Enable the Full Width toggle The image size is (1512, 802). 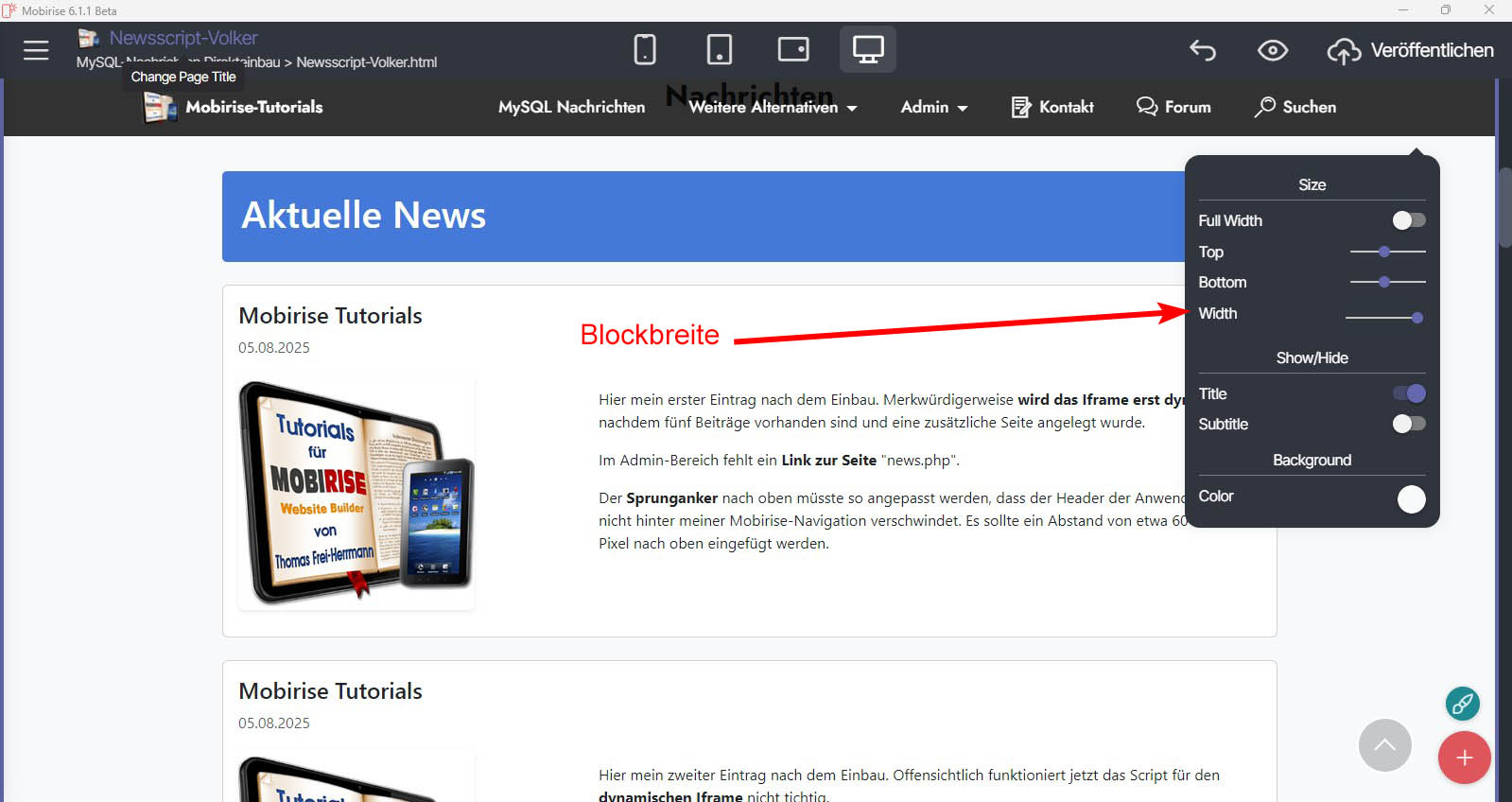(1409, 220)
